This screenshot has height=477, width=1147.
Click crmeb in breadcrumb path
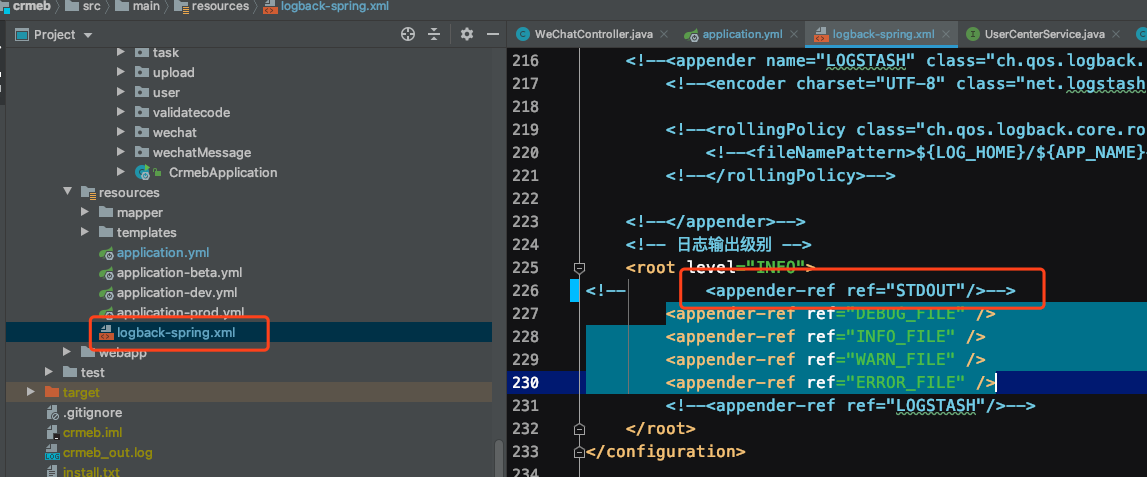31,7
